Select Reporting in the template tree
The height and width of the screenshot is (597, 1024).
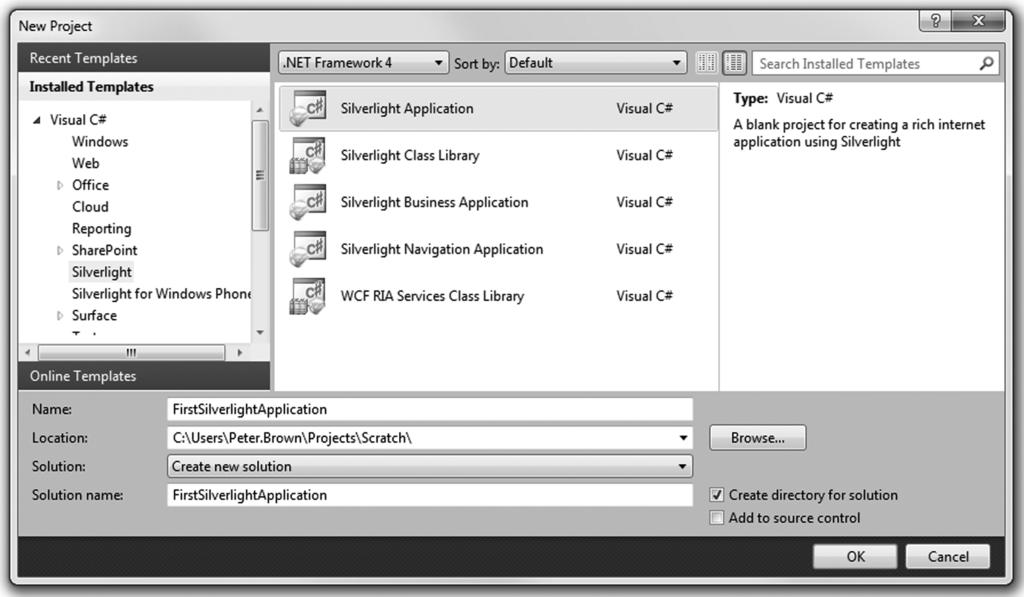pyautogui.click(x=101, y=229)
